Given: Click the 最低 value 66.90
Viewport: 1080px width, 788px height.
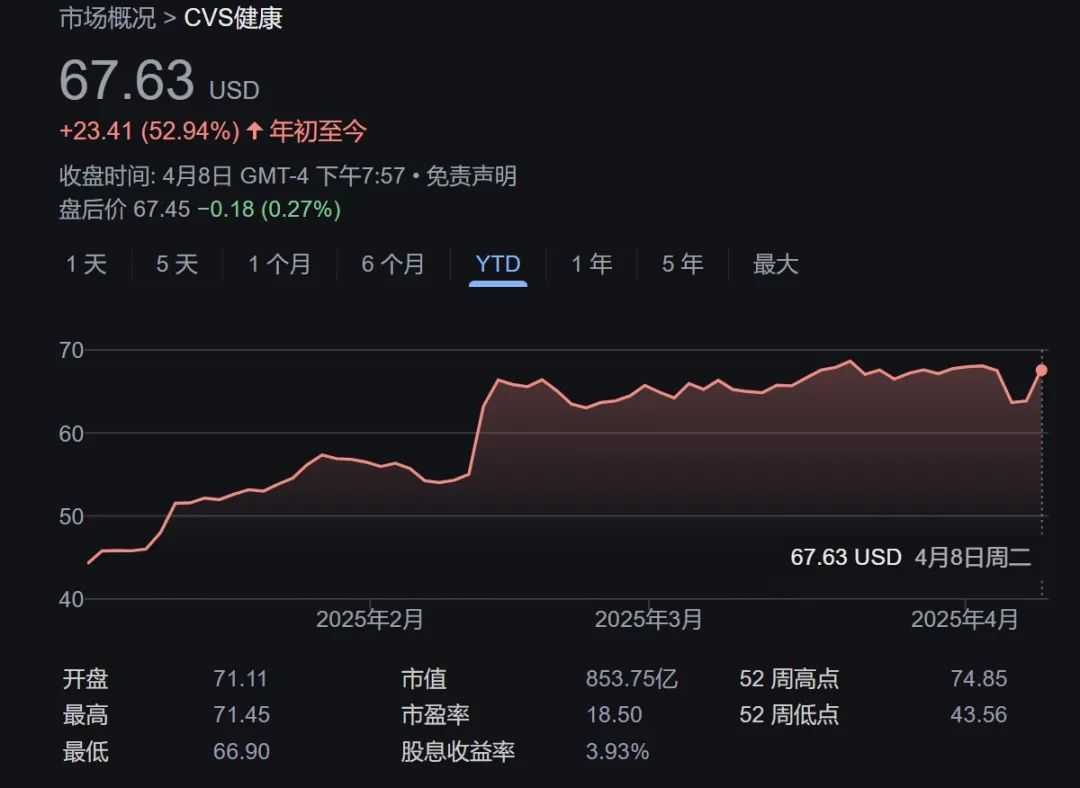Looking at the screenshot, I should click(242, 751).
